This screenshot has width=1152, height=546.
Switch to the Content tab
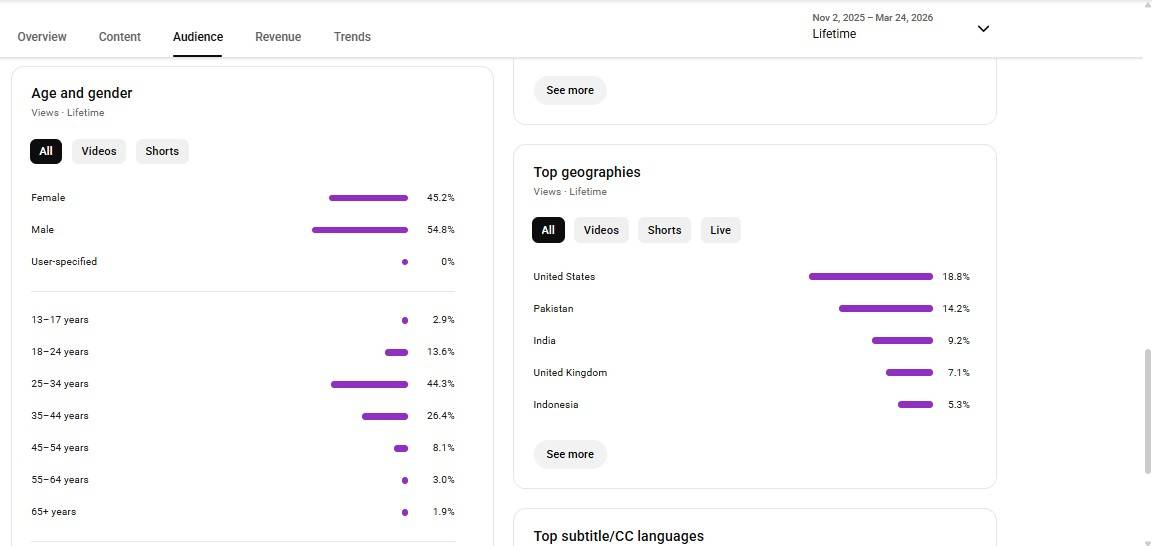click(120, 37)
